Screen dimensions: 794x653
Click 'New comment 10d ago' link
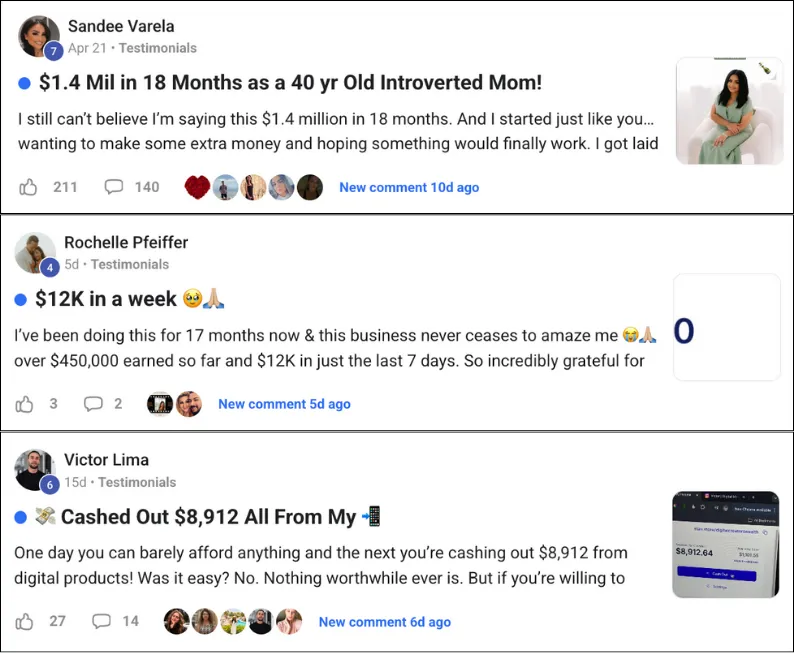click(x=409, y=187)
